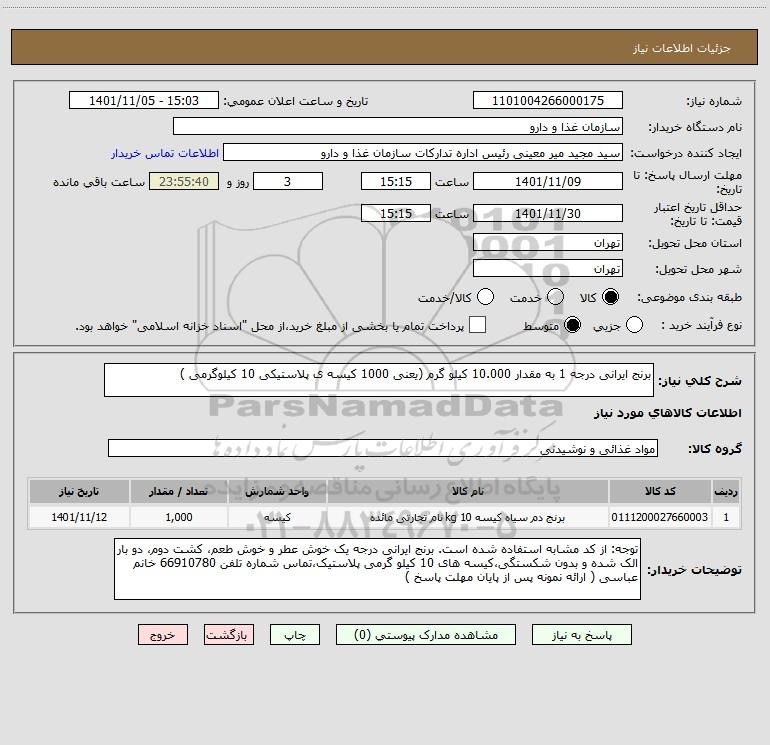Click product code 0111200027660003 cell
Image resolution: width=770 pixels, height=745 pixels.
pyautogui.click(x=660, y=517)
